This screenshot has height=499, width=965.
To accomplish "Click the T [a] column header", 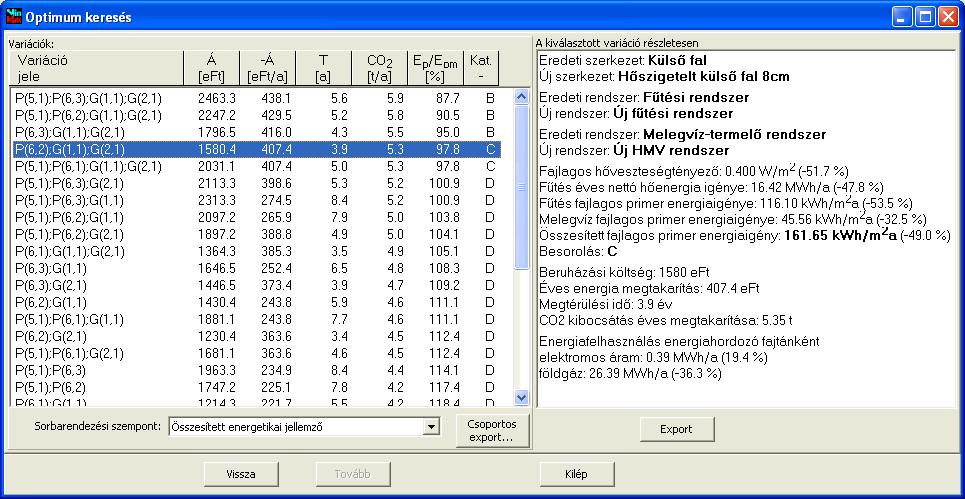I will (323, 68).
